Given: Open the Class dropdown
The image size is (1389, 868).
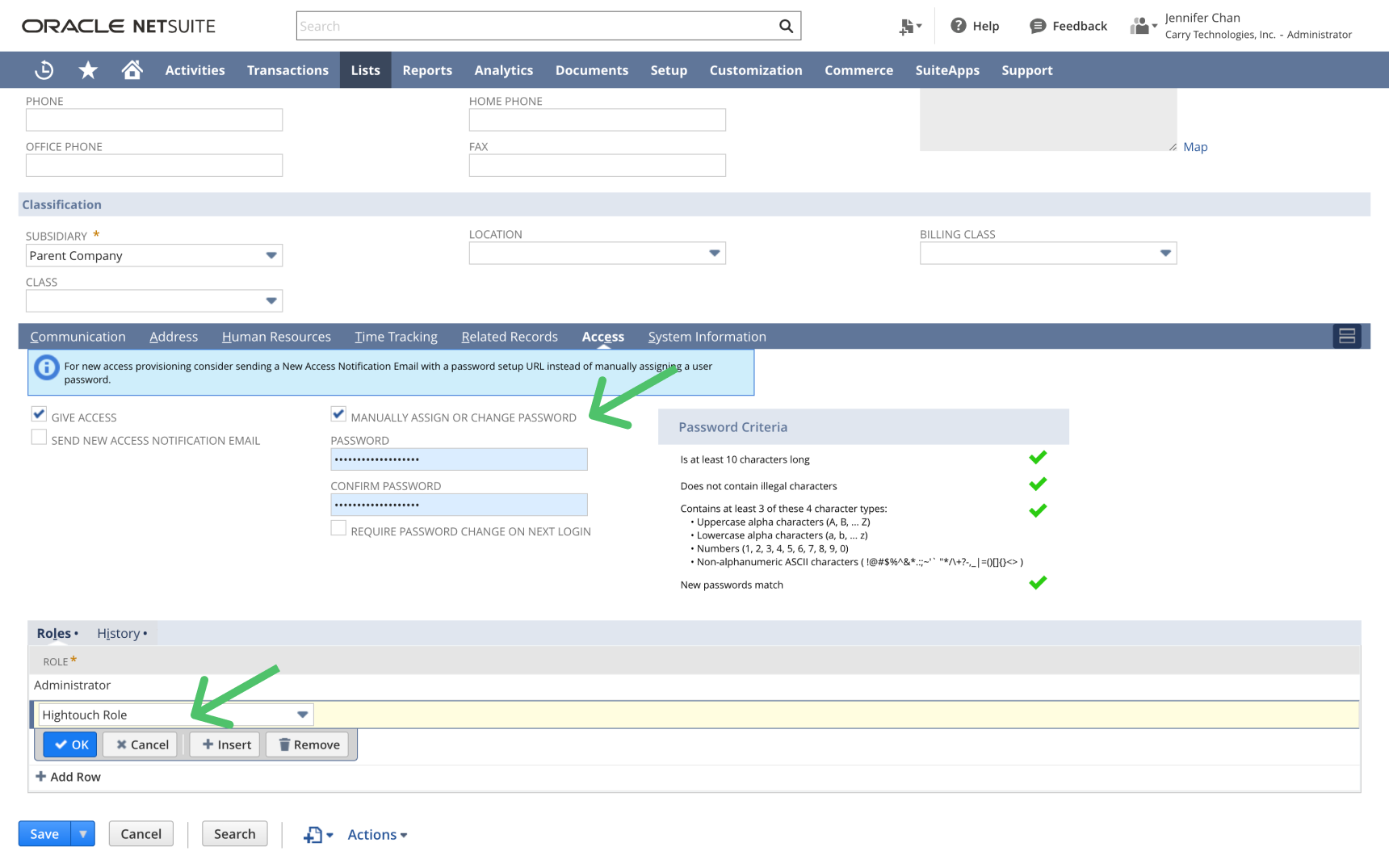Looking at the screenshot, I should point(271,300).
